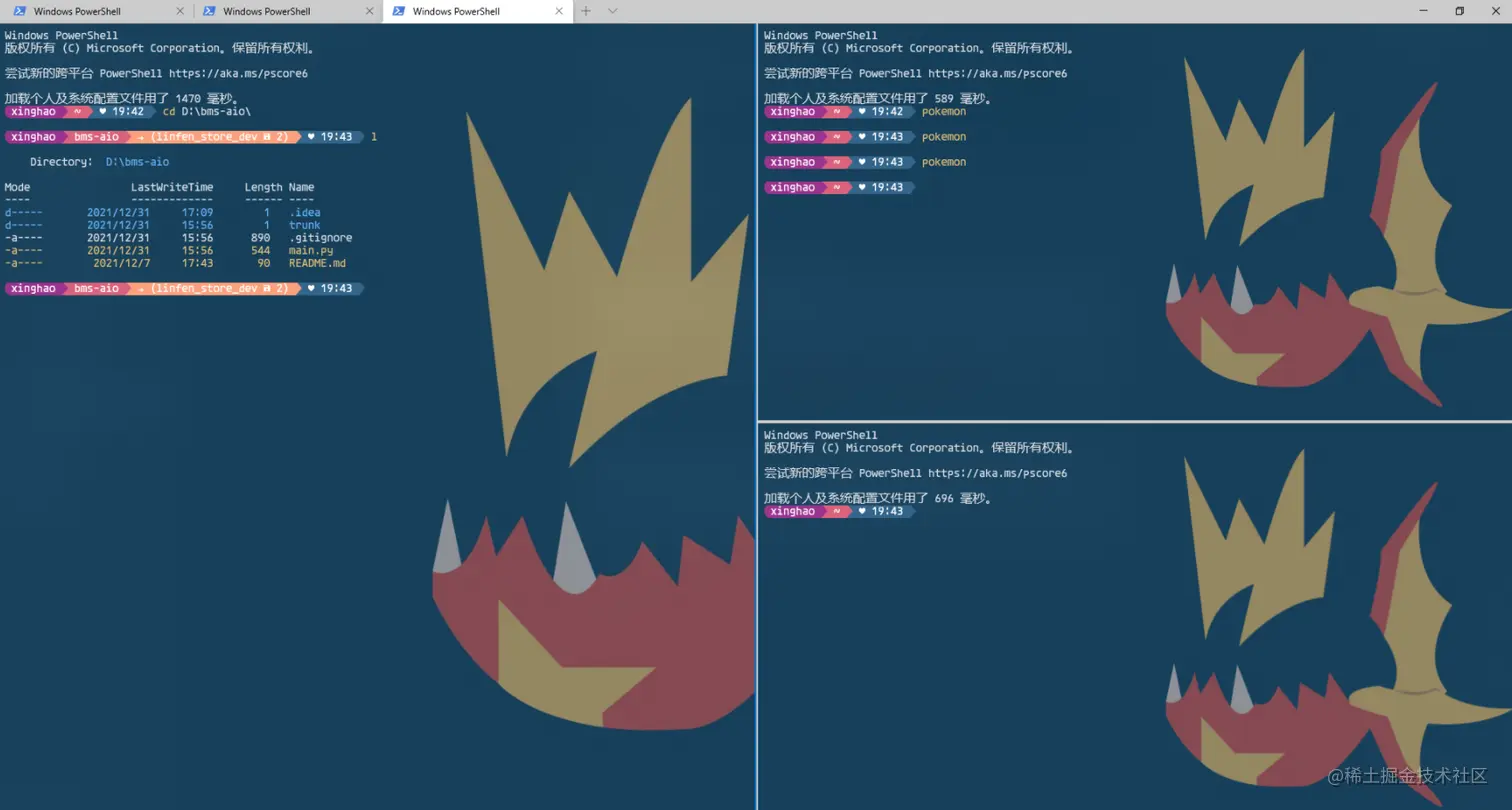The image size is (1512, 810).
Task: Click the 19:43 prompt in lower right pane
Action: 883,511
